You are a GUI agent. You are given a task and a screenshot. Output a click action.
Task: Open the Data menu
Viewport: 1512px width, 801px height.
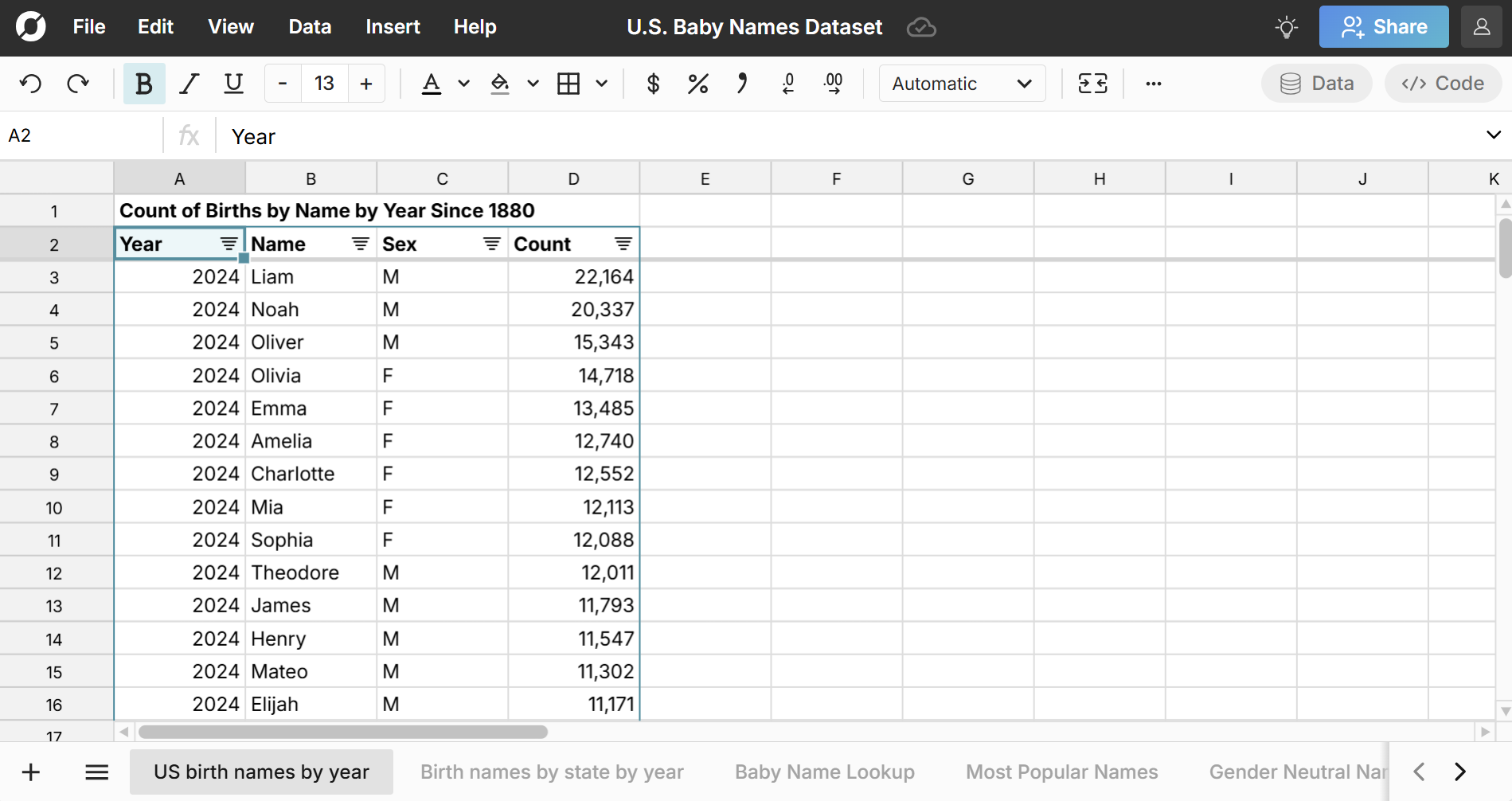click(310, 26)
